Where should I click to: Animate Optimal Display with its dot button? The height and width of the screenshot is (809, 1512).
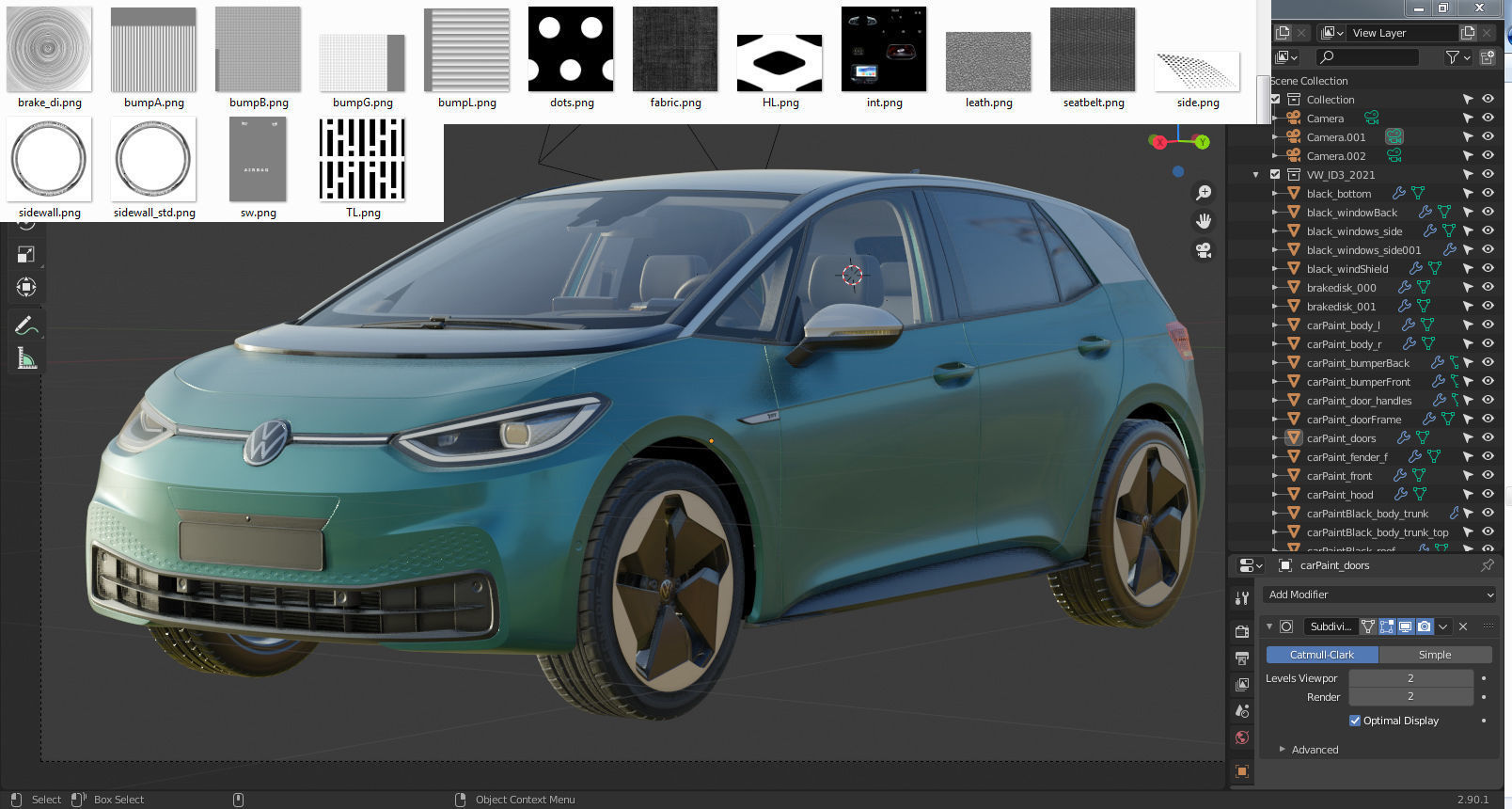[1484, 721]
